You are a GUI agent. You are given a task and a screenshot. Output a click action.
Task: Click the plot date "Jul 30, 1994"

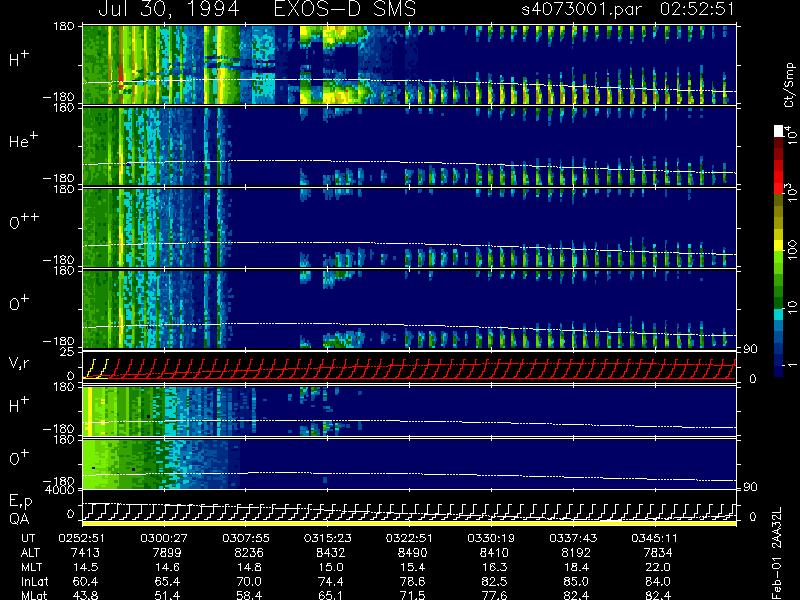(169, 9)
